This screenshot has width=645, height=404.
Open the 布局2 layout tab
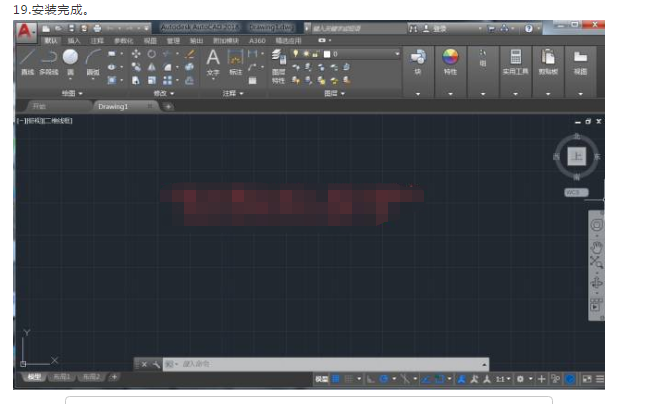91,377
